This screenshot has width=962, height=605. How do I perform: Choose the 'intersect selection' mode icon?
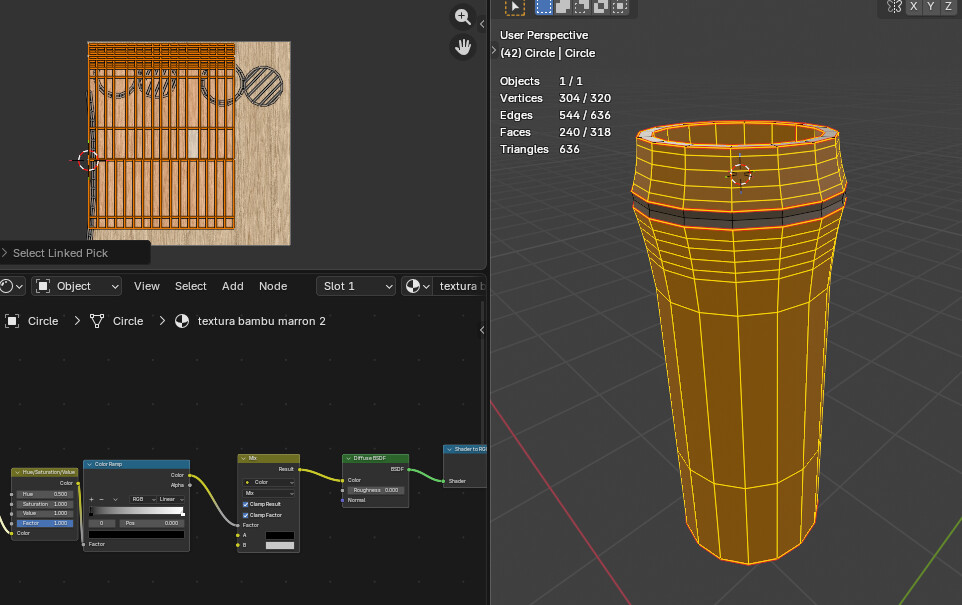620,7
